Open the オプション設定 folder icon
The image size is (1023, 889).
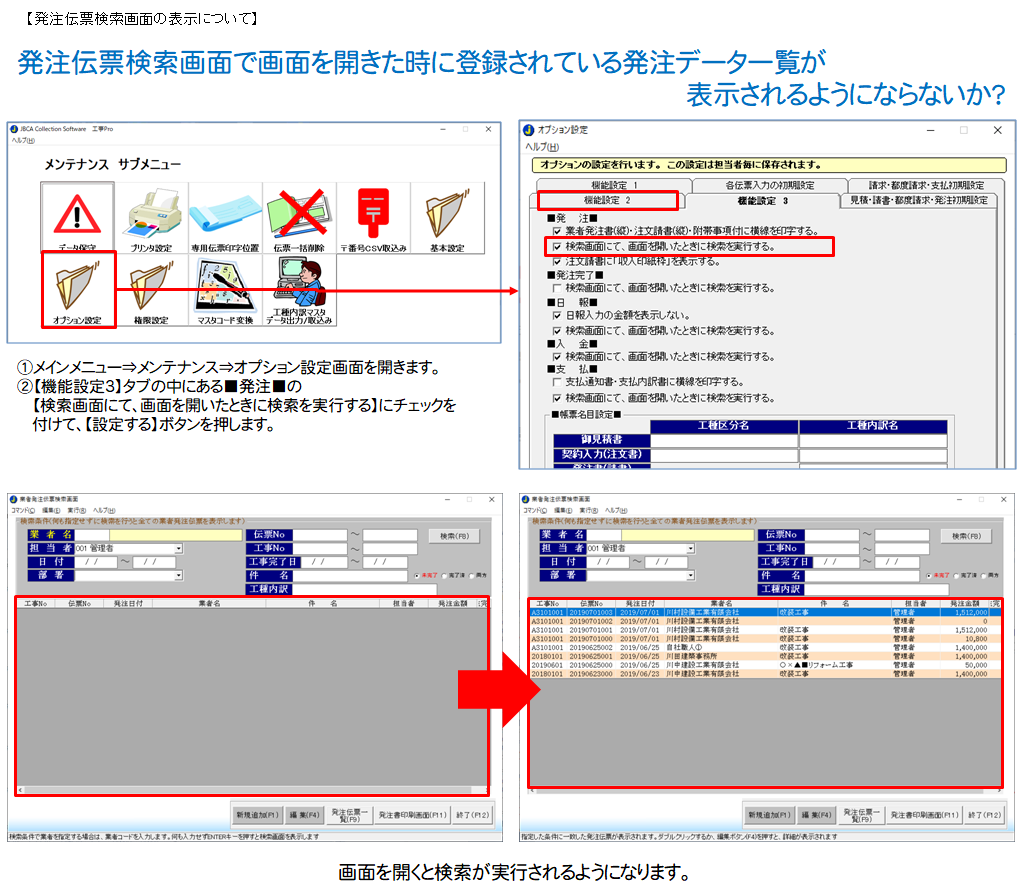click(78, 291)
